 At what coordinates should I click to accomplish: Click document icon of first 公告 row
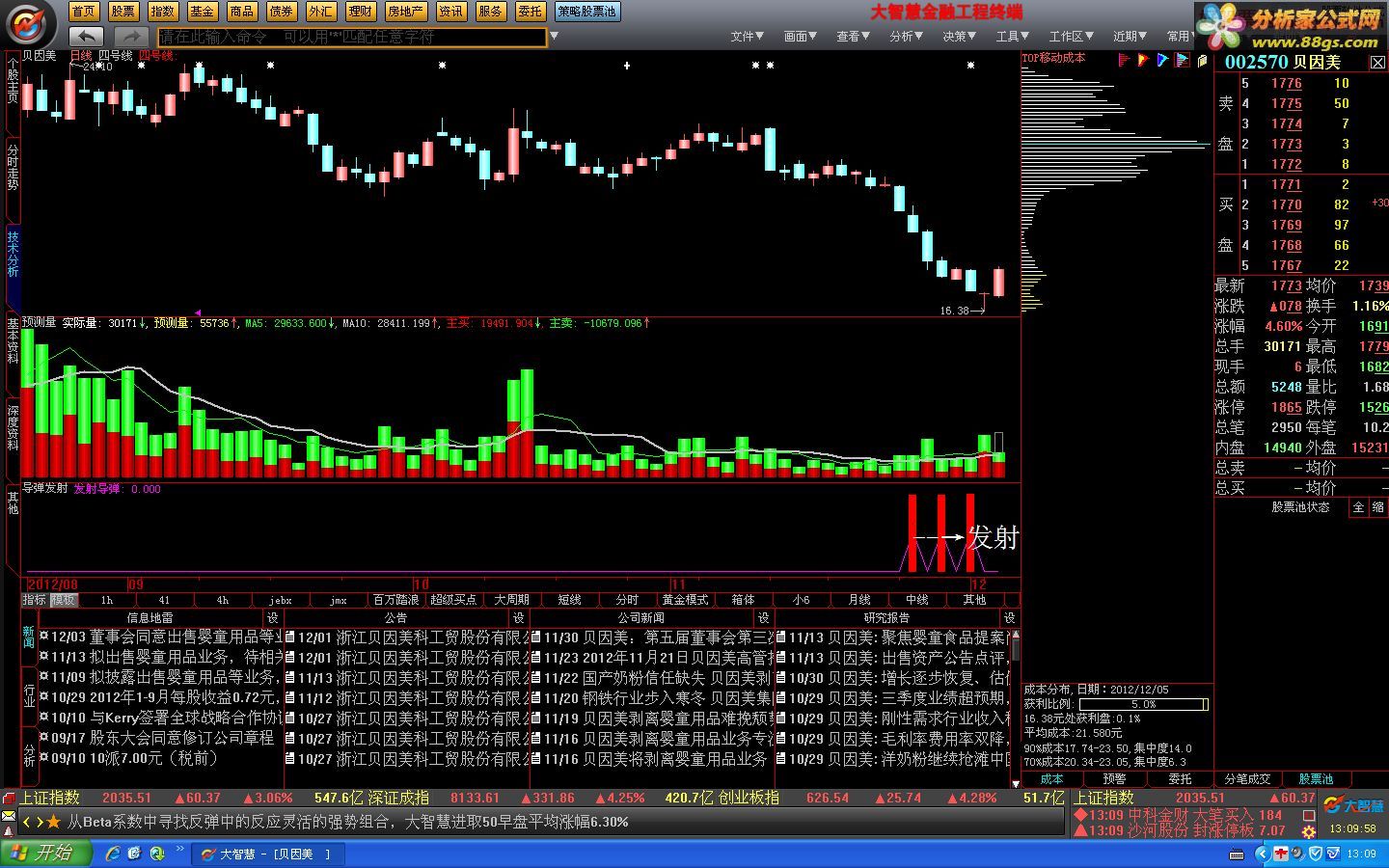pyautogui.click(x=290, y=637)
